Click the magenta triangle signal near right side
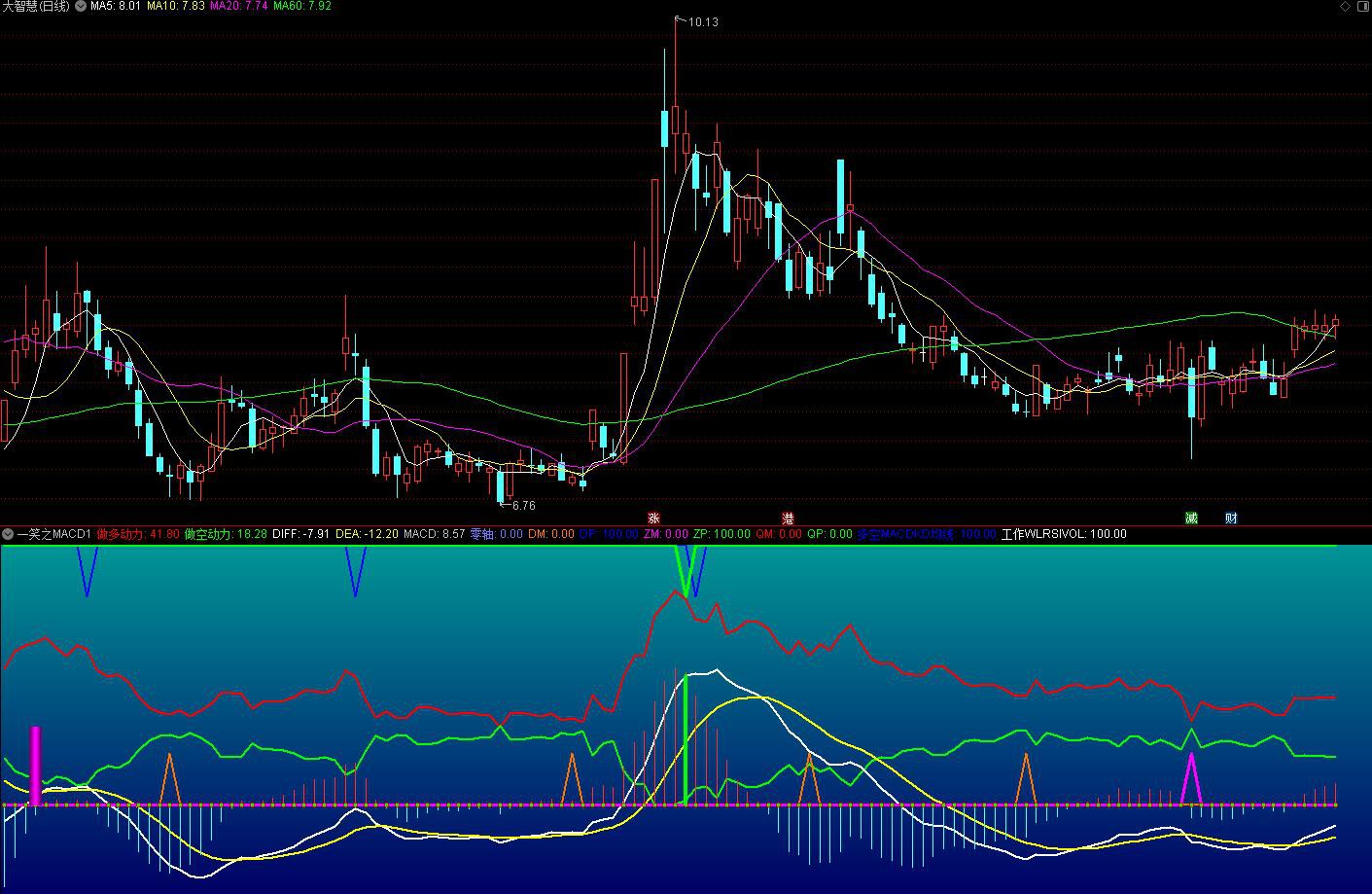This screenshot has height=894, width=1372. (1191, 778)
